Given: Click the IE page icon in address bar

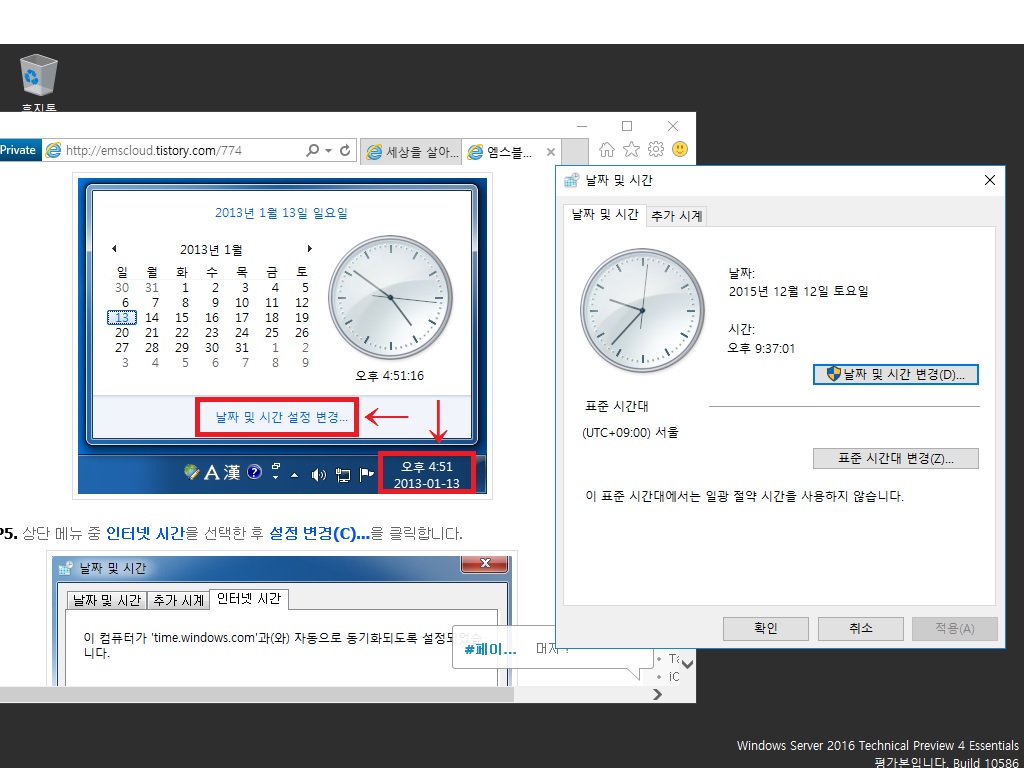Looking at the screenshot, I should (x=54, y=151).
